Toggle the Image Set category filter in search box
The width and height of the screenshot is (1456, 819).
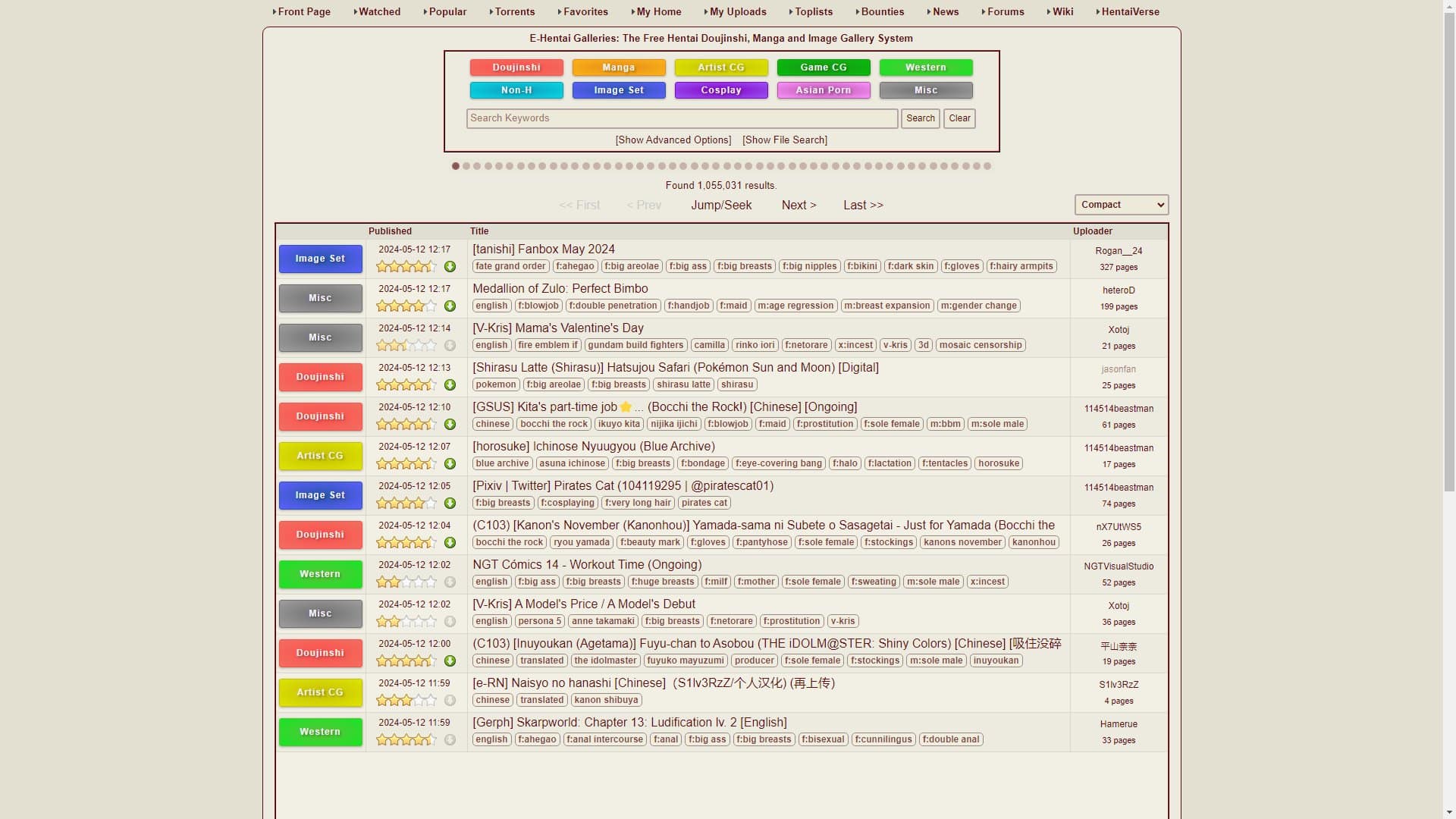[619, 90]
